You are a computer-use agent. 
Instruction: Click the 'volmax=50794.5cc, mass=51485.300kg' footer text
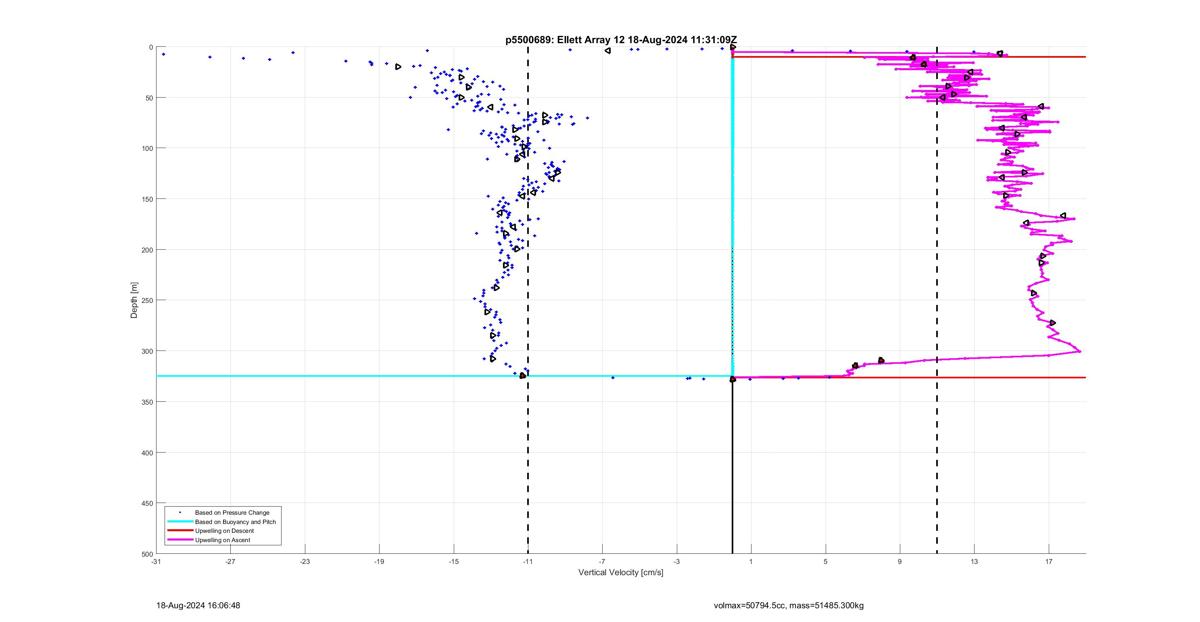[789, 605]
